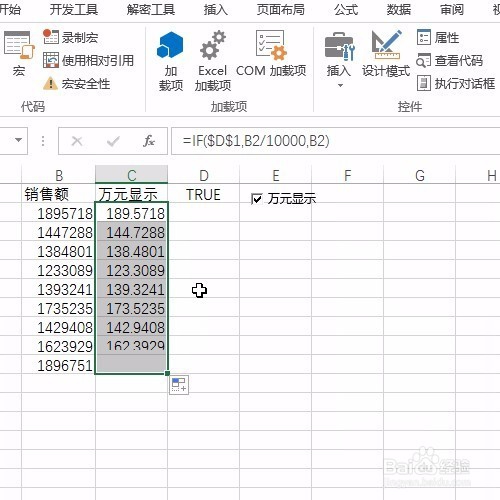Select the cell containing TRUE
This screenshot has height=500, width=500.
click(204, 194)
